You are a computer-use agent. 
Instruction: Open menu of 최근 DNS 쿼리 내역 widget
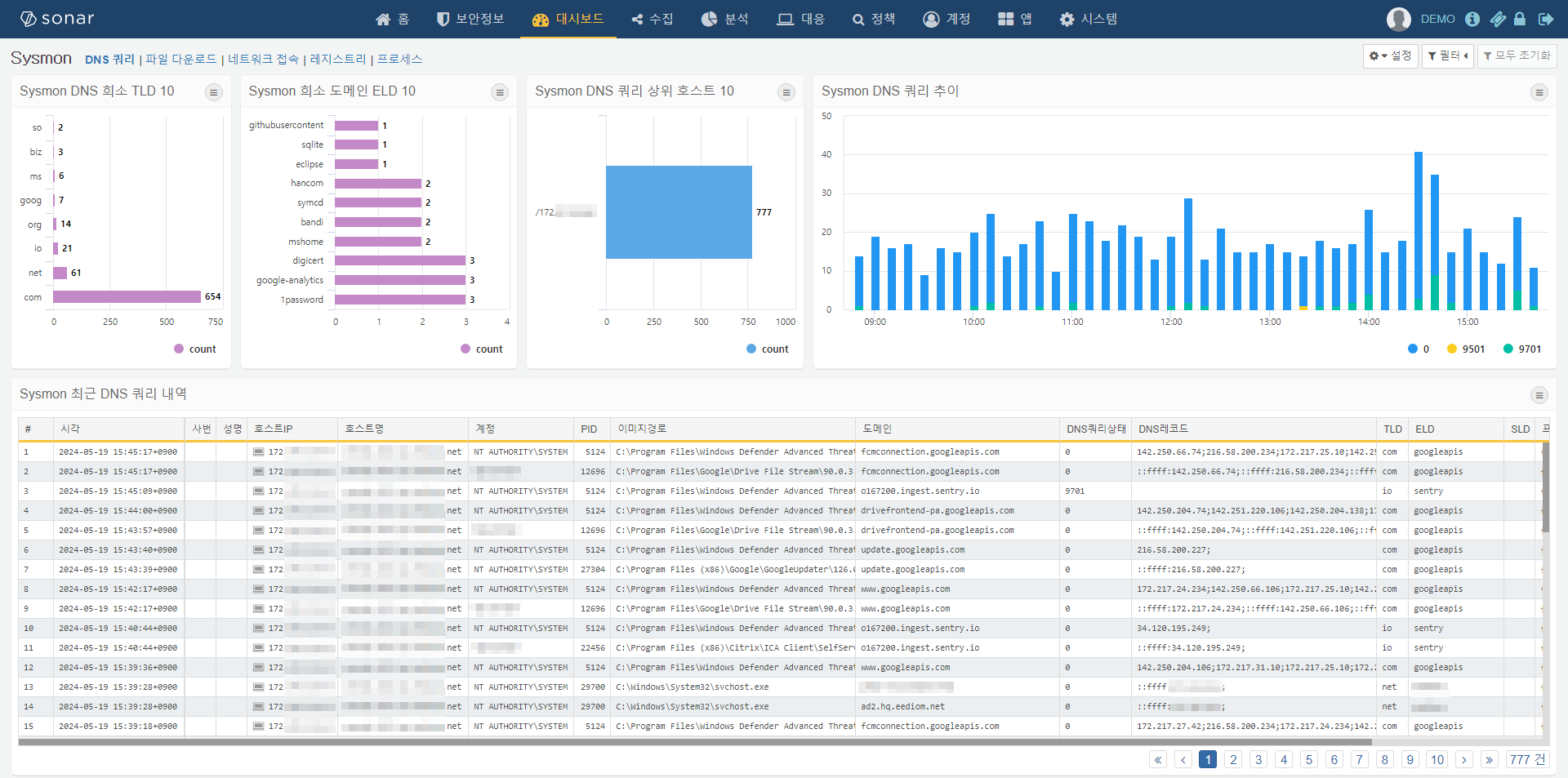point(1539,395)
